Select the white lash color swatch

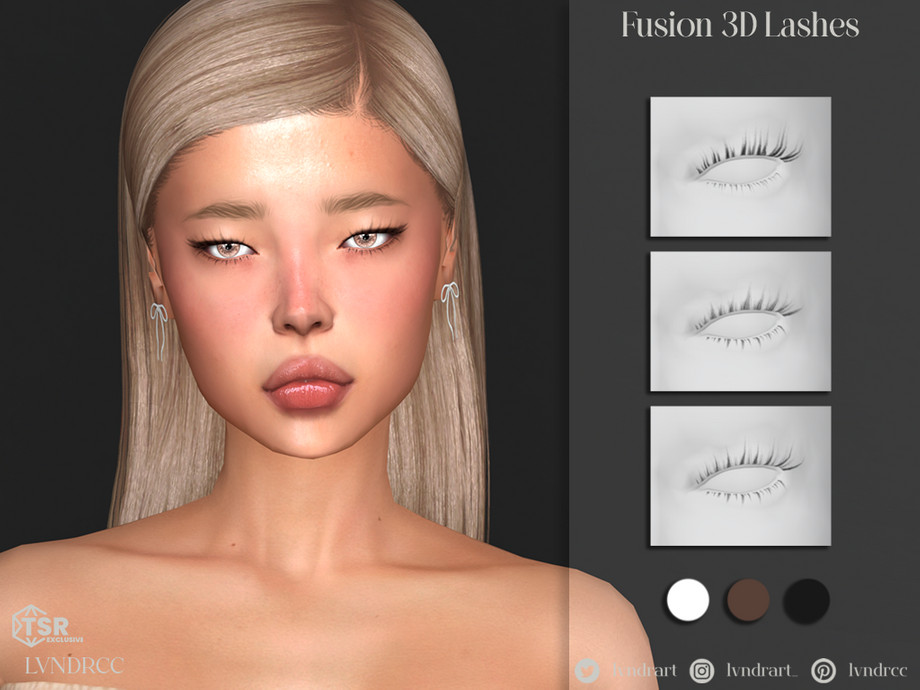(x=687, y=599)
